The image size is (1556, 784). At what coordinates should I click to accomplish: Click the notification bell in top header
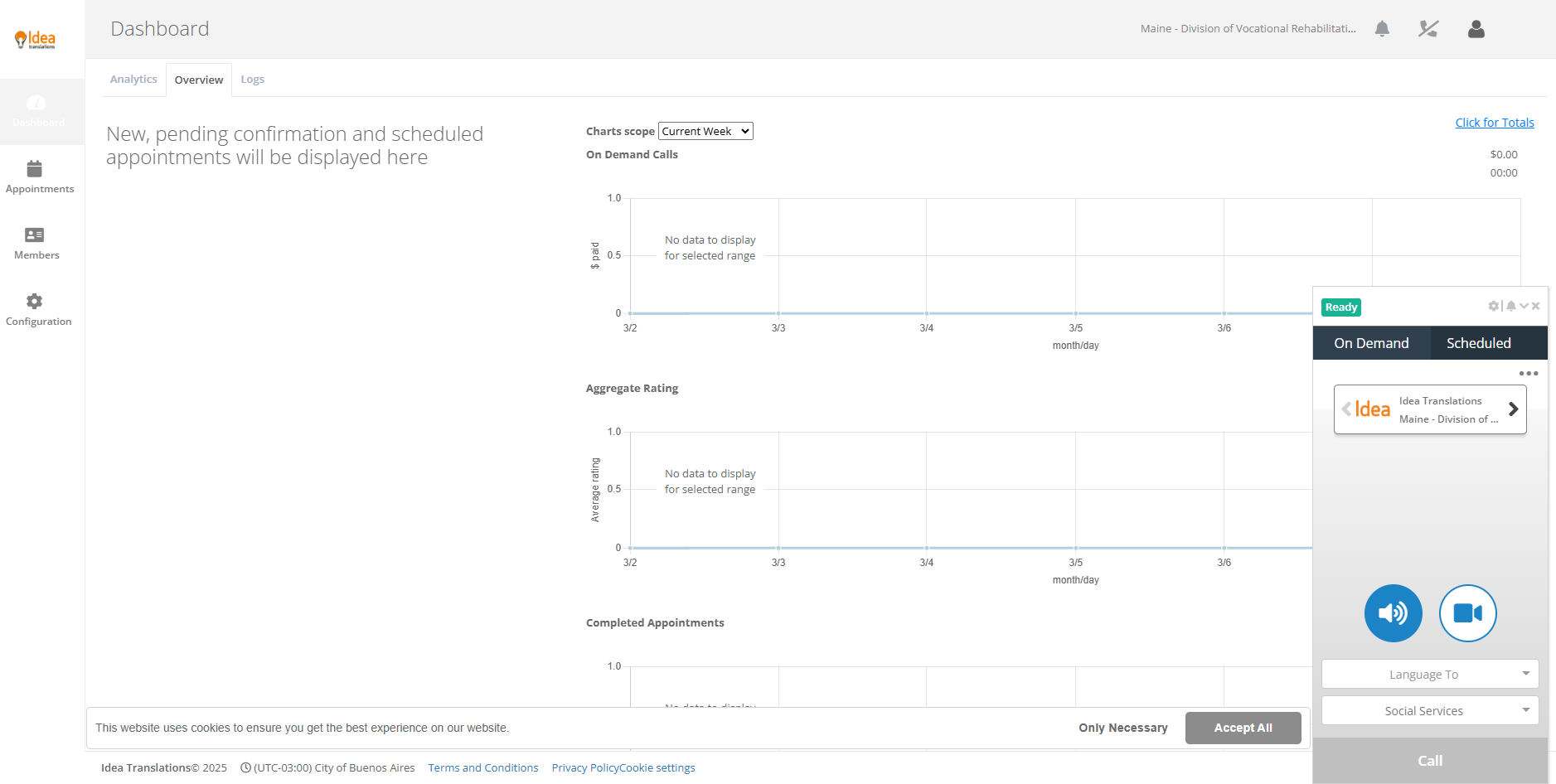point(1382,29)
